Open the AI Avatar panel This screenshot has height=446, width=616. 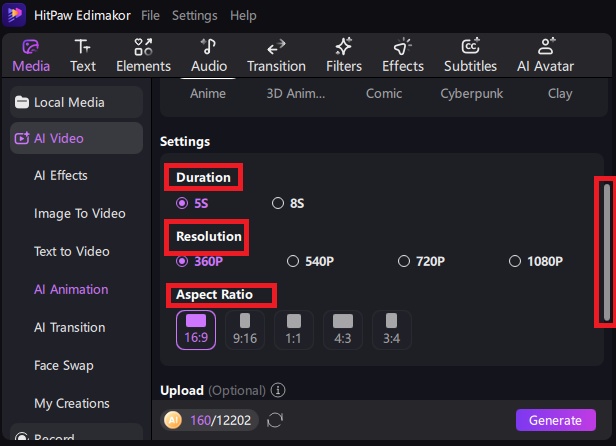[x=545, y=55]
